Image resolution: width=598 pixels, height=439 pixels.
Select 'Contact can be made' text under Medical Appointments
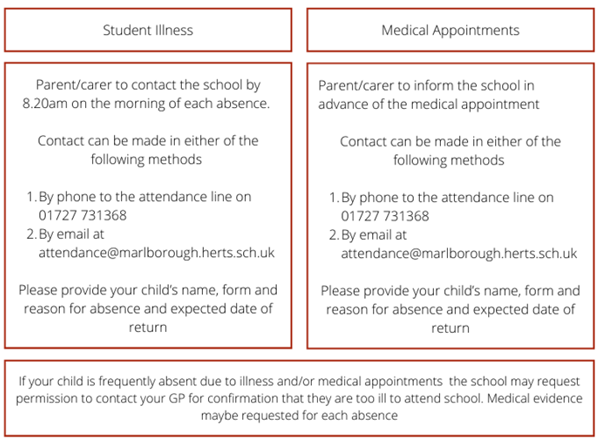450,151
